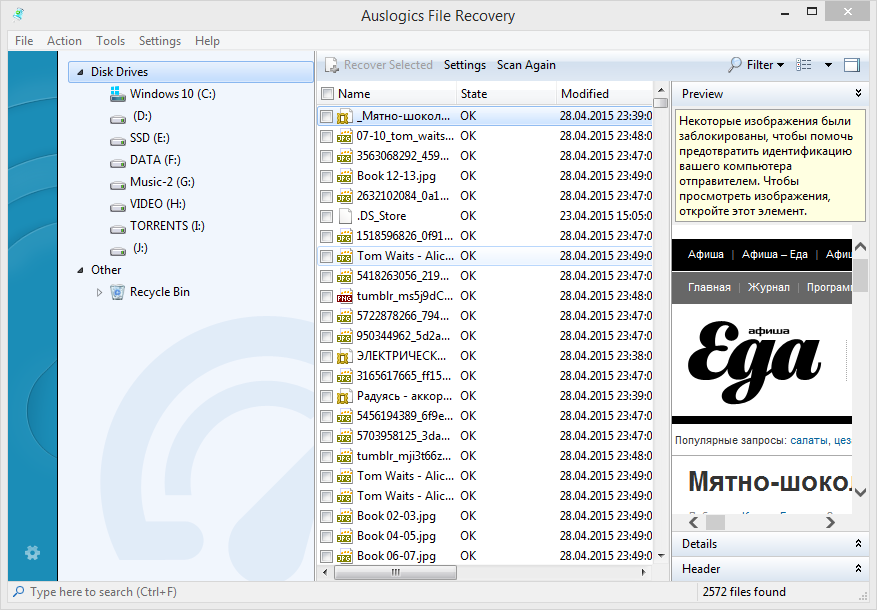The height and width of the screenshot is (610, 877).
Task: Select the Windows 10 (C:) drive icon
Action: point(117,94)
